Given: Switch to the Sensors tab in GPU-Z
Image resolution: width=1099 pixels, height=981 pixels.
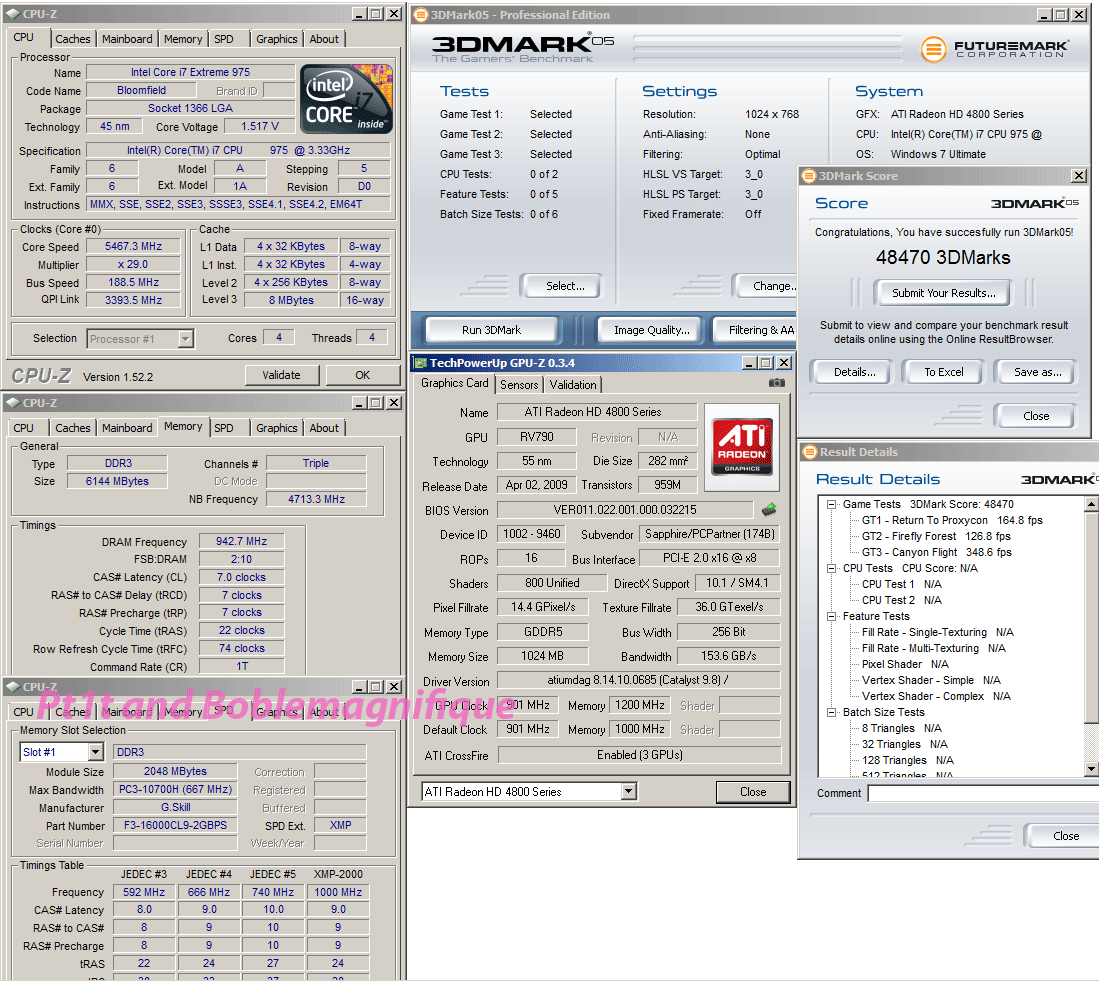Looking at the screenshot, I should (x=519, y=385).
